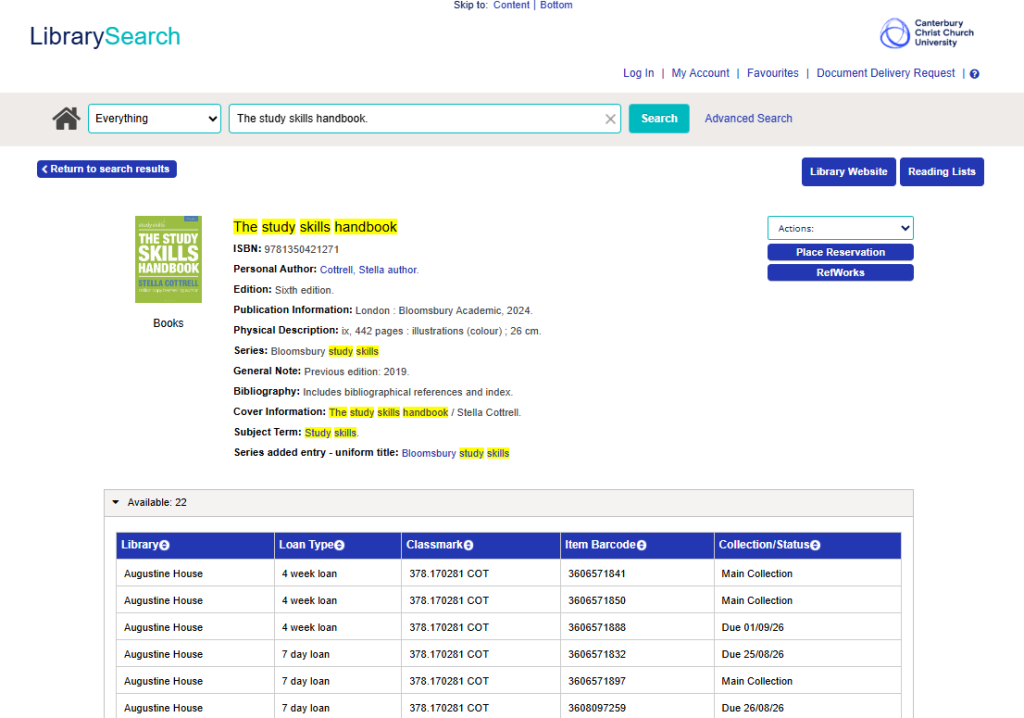Click the highlighted book title heading
The width and height of the screenshot is (1024, 718).
pos(315,227)
